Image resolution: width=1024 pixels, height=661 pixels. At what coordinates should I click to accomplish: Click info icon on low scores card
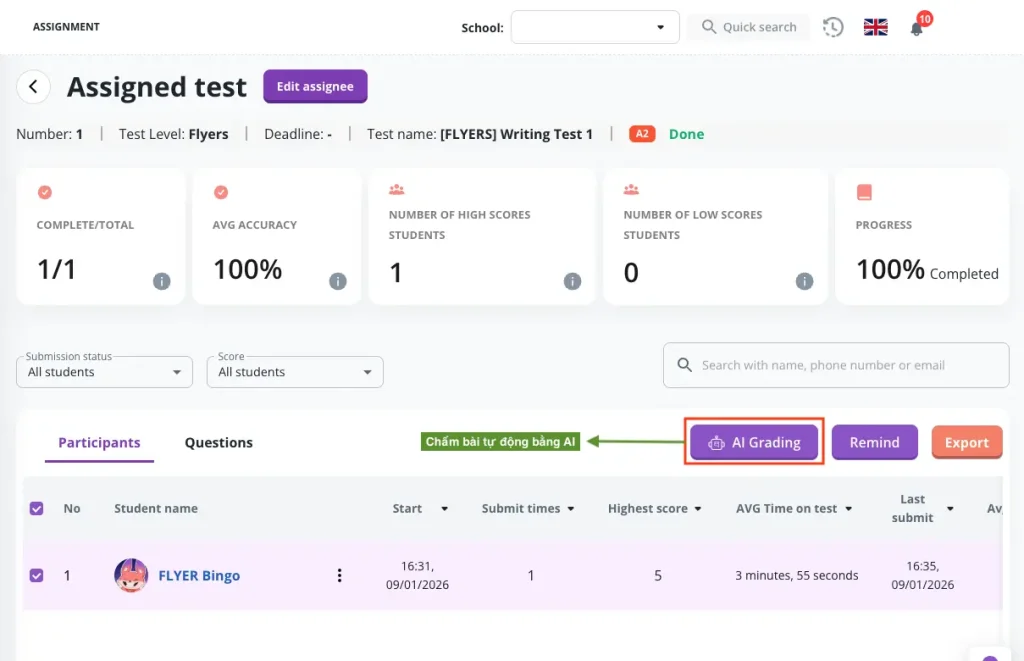[x=804, y=281]
